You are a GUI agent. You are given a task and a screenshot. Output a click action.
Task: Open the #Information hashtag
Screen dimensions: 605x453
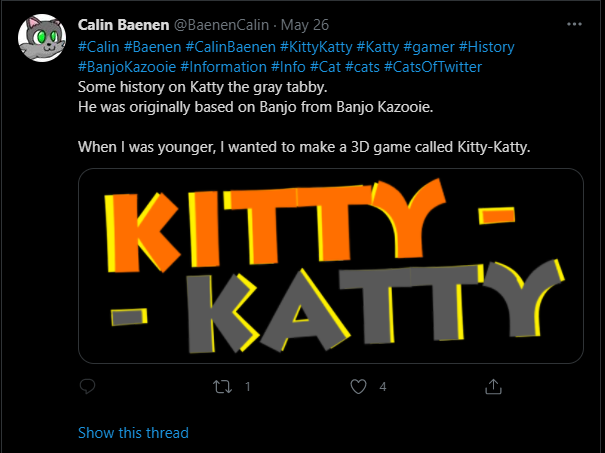click(223, 67)
